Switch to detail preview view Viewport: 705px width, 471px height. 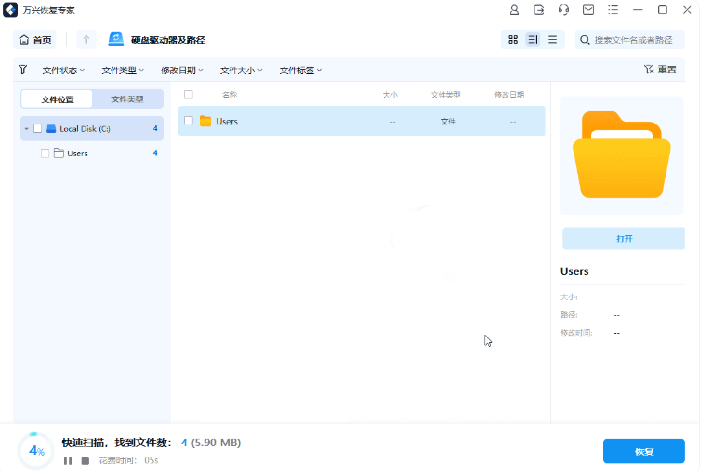pyautogui.click(x=533, y=40)
